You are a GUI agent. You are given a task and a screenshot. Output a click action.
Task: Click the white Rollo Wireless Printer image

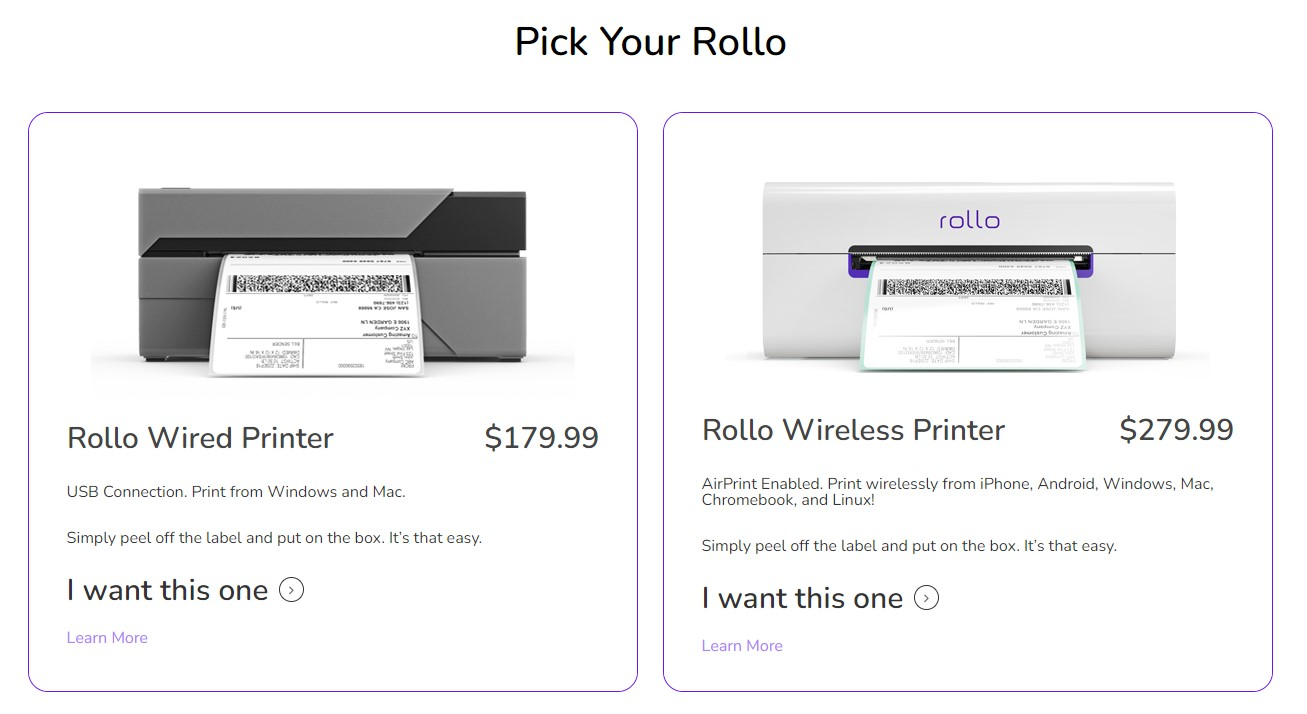pos(968,275)
